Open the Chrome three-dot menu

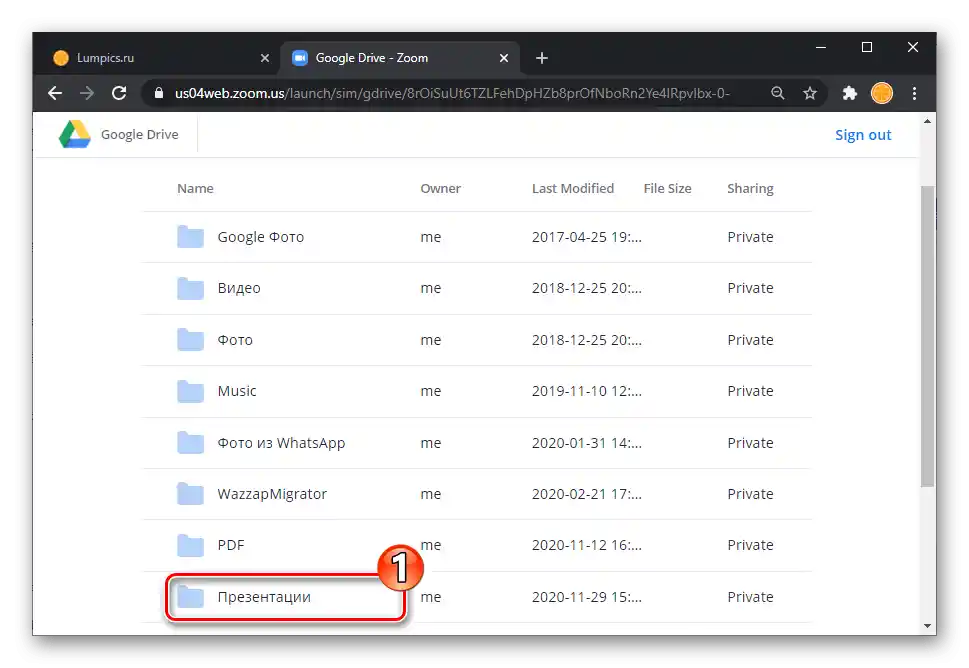[914, 93]
